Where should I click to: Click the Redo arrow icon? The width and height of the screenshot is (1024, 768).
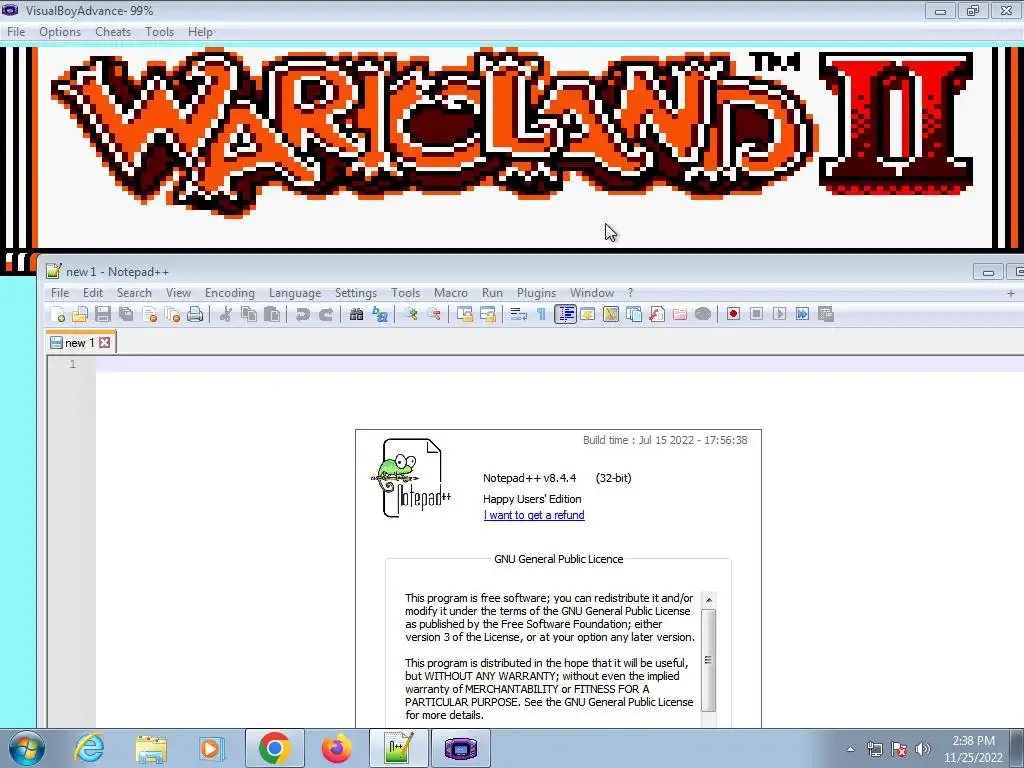pos(326,315)
